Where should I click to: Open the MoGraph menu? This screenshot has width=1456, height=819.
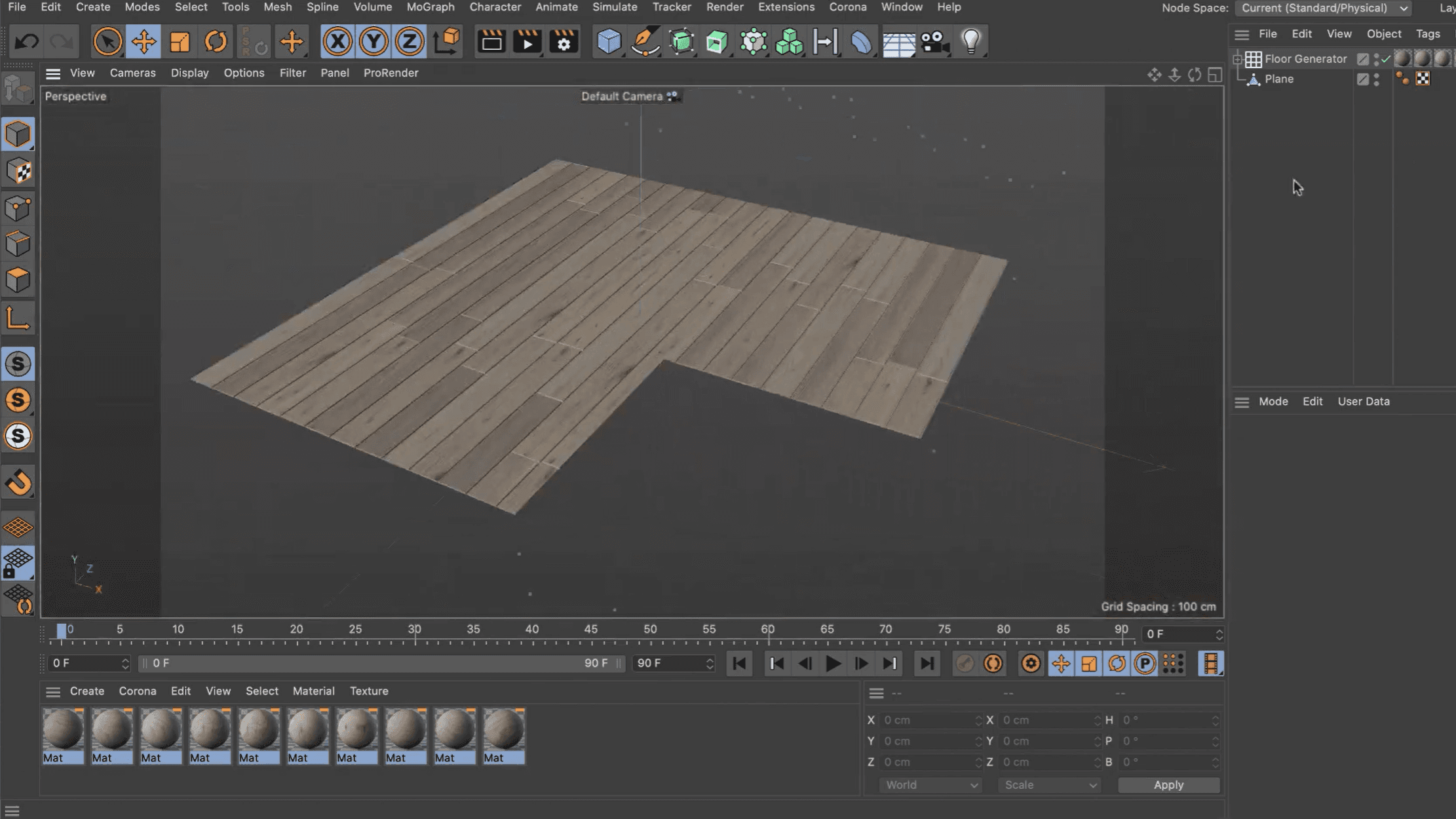430,7
